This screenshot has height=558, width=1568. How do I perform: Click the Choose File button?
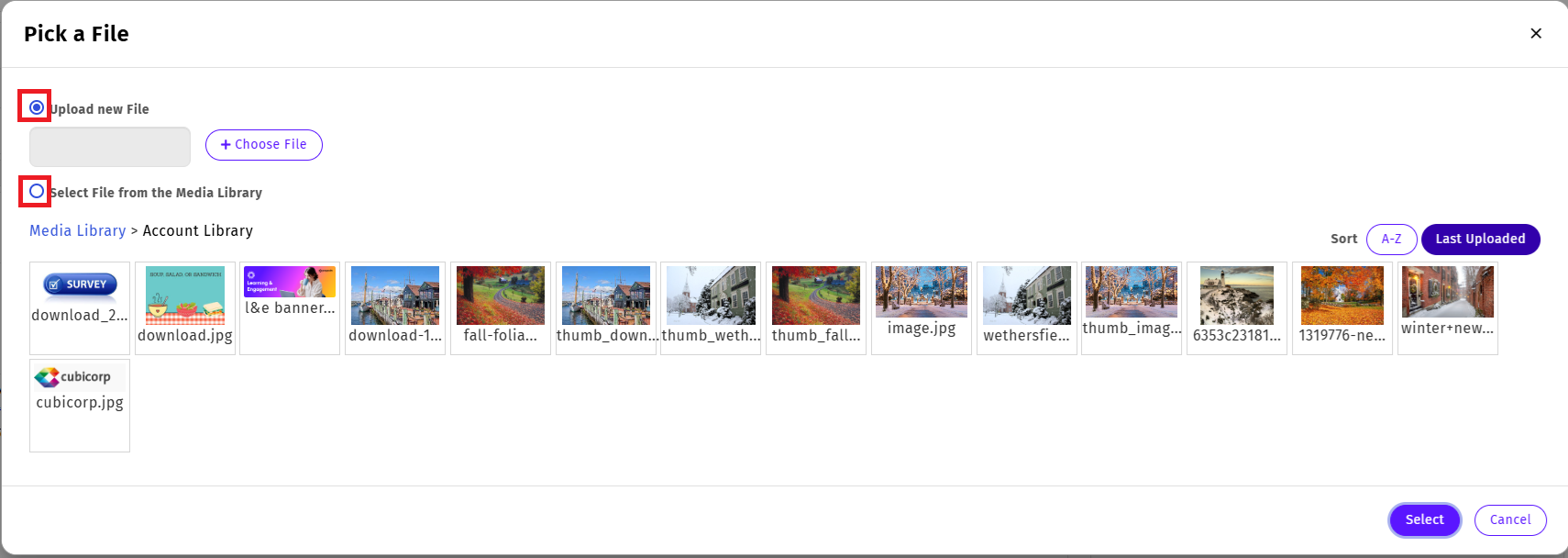pos(264,145)
